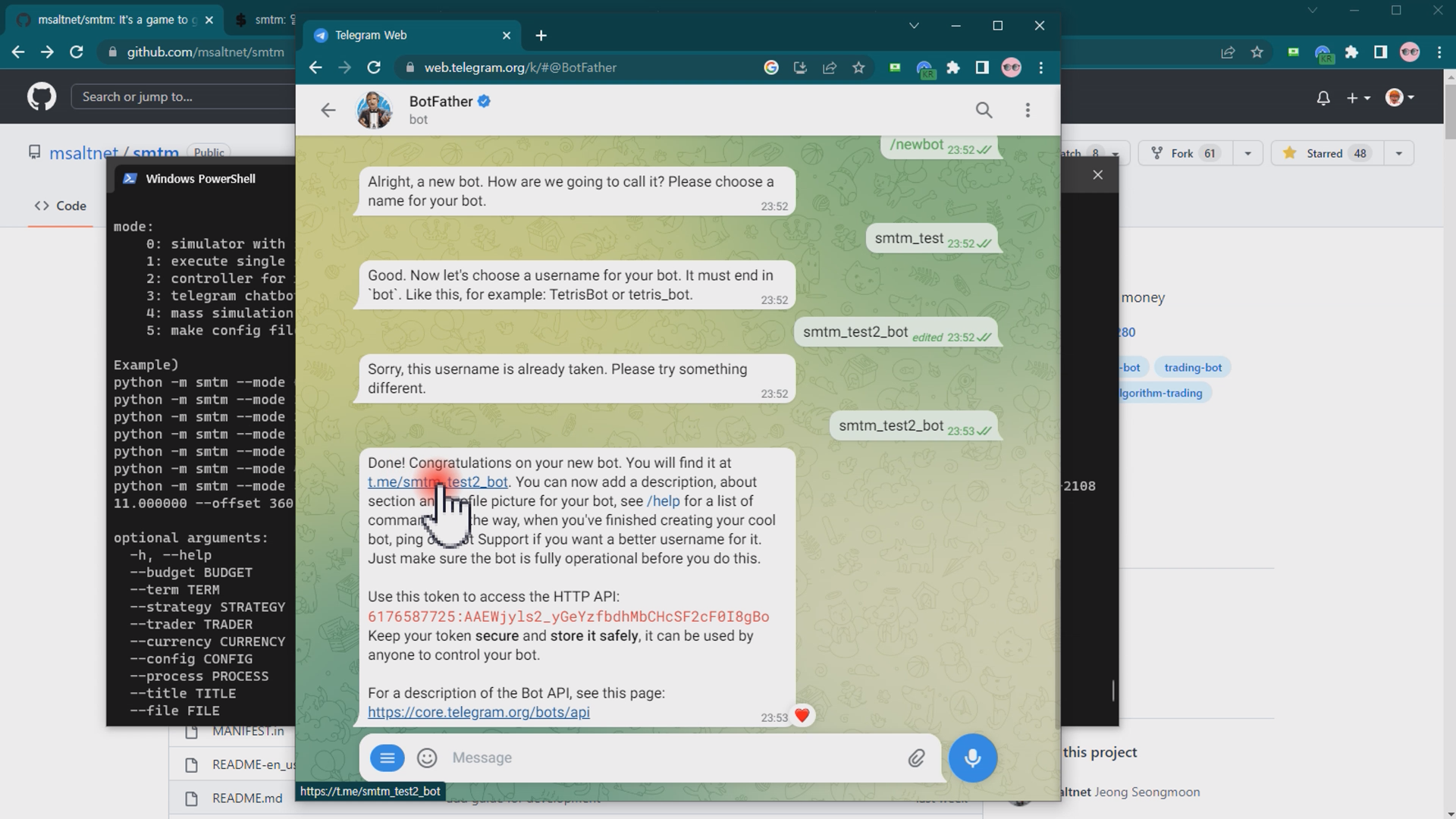Go back in the GitHub browser window
The image size is (1456, 819).
click(x=18, y=52)
